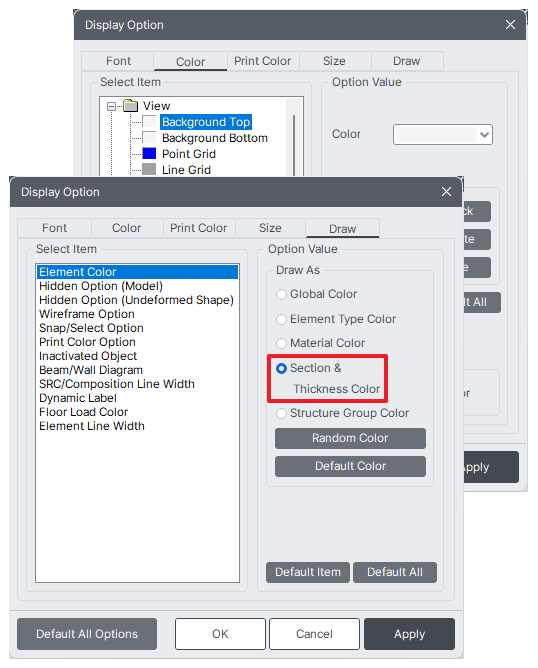The width and height of the screenshot is (538, 668).
Task: Select Background Bottom tree item
Action: click(215, 138)
